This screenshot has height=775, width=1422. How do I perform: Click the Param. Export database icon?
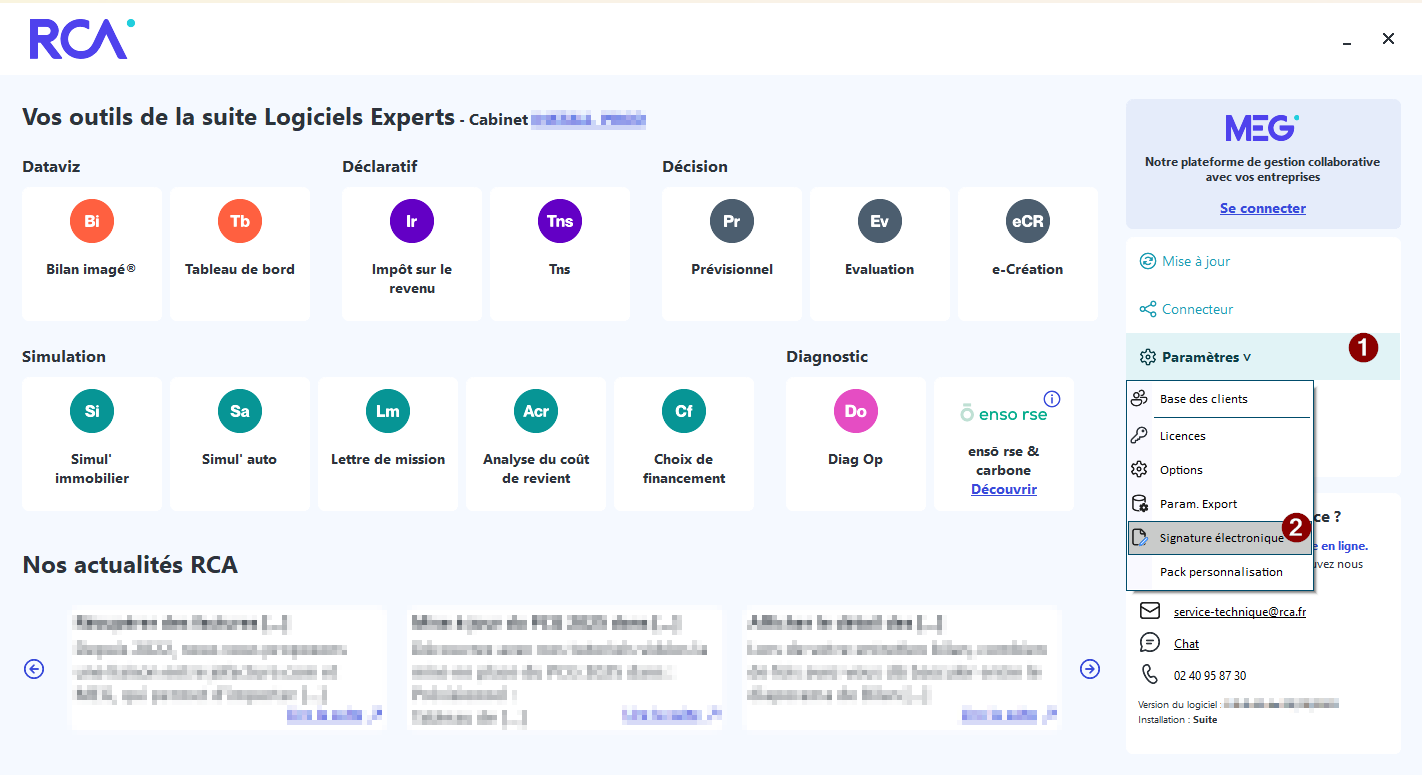pos(1139,504)
